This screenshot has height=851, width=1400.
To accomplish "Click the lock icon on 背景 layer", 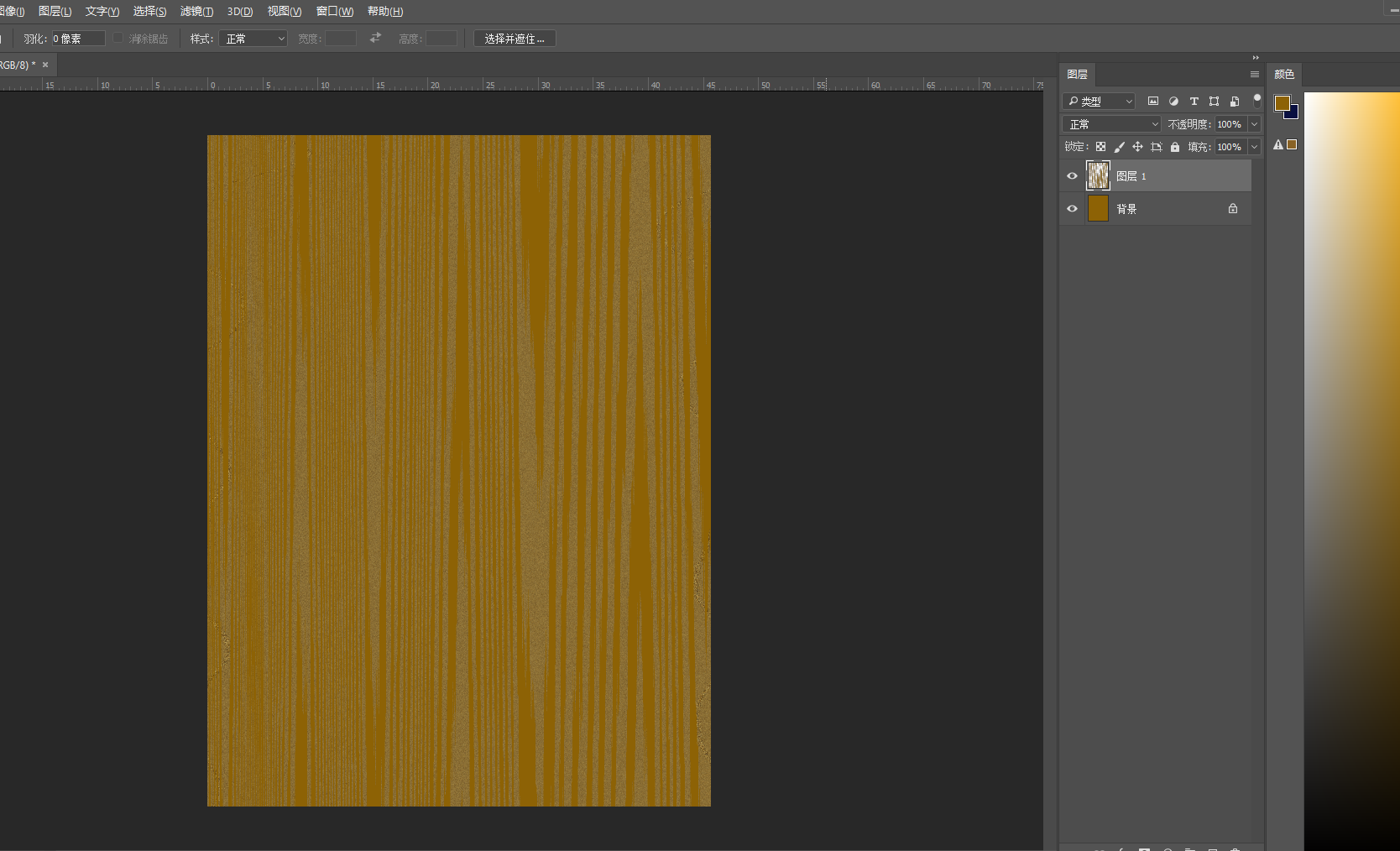I will click(1233, 208).
